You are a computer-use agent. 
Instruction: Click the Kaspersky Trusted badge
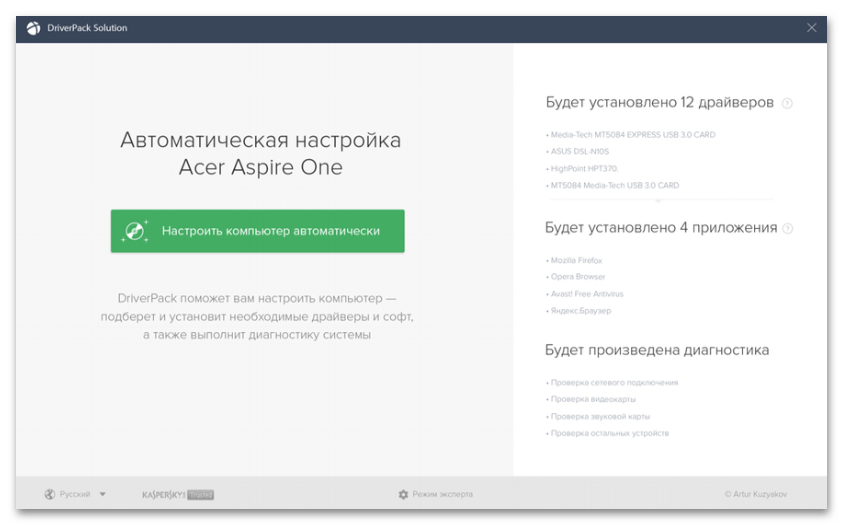pos(178,495)
